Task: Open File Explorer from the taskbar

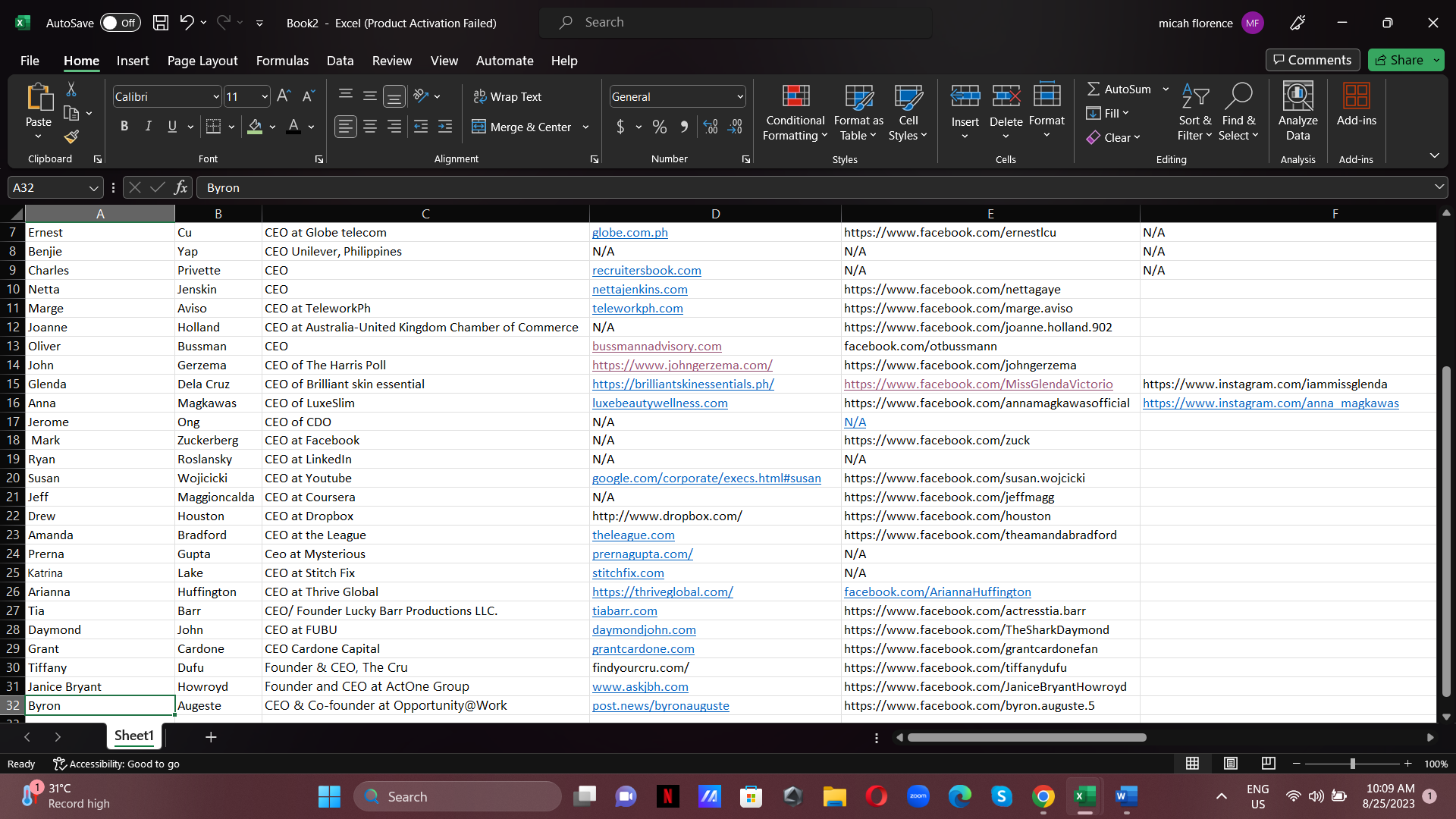Action: coord(834,796)
